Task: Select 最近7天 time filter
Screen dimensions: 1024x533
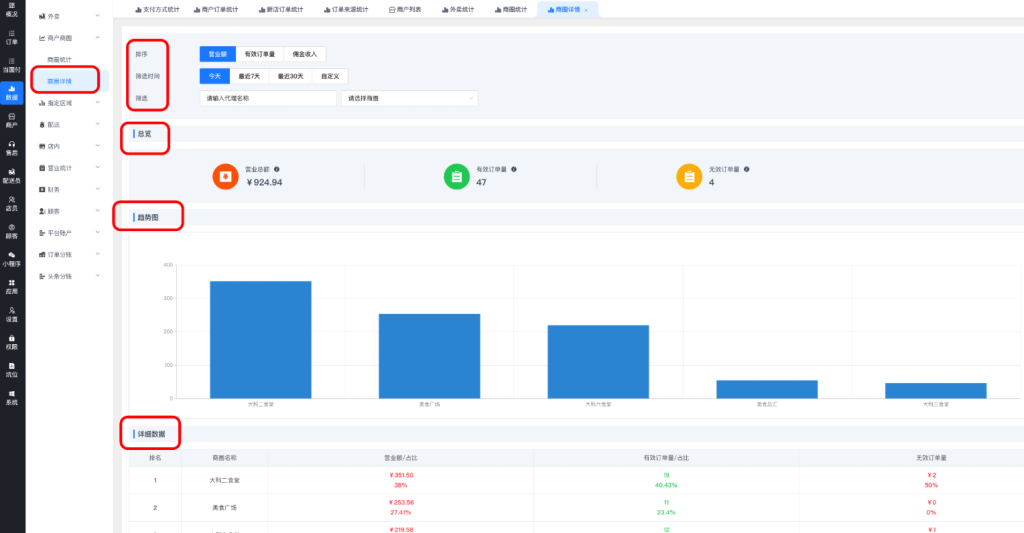Action: (250, 76)
